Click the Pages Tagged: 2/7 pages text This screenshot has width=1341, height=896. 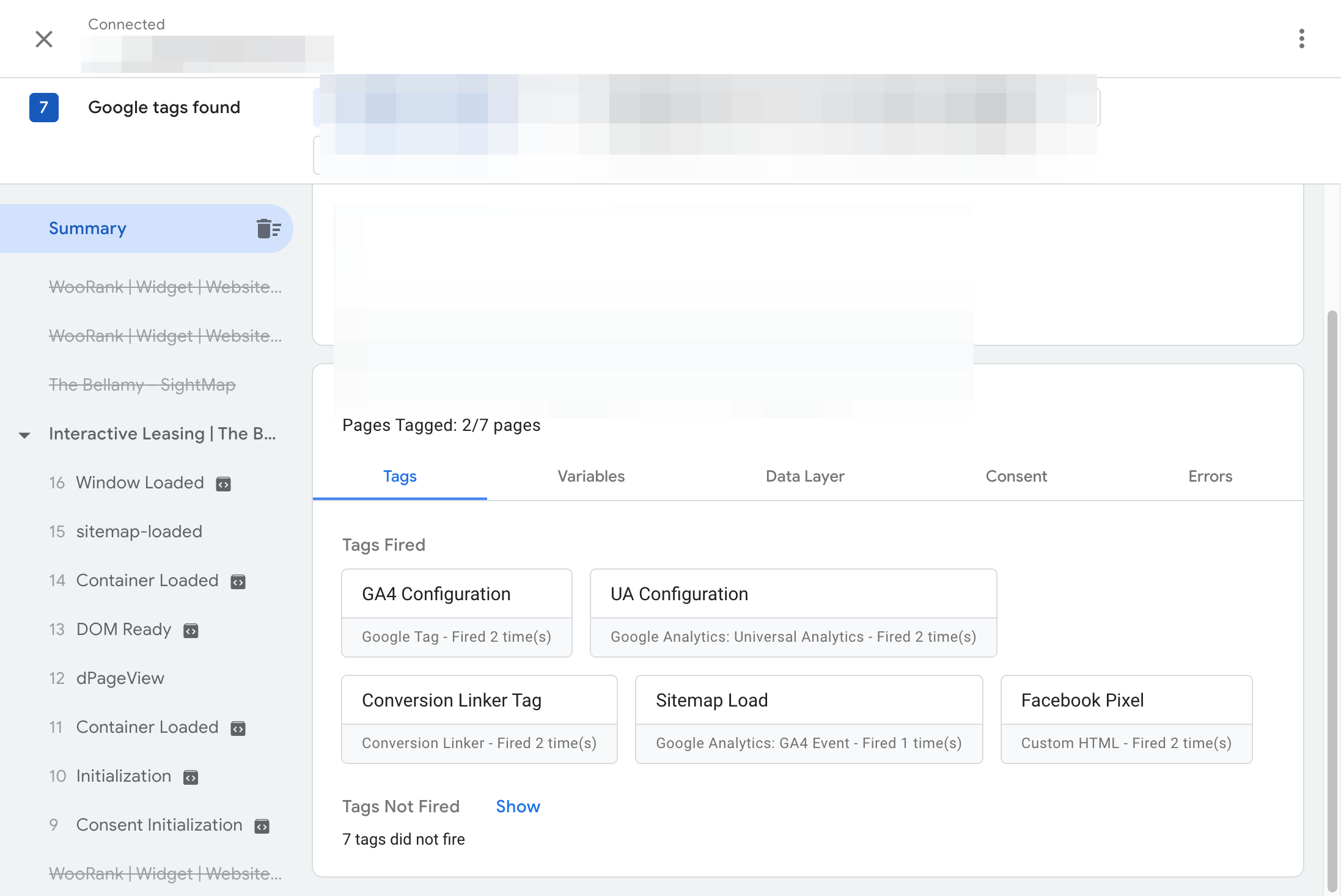coord(441,425)
